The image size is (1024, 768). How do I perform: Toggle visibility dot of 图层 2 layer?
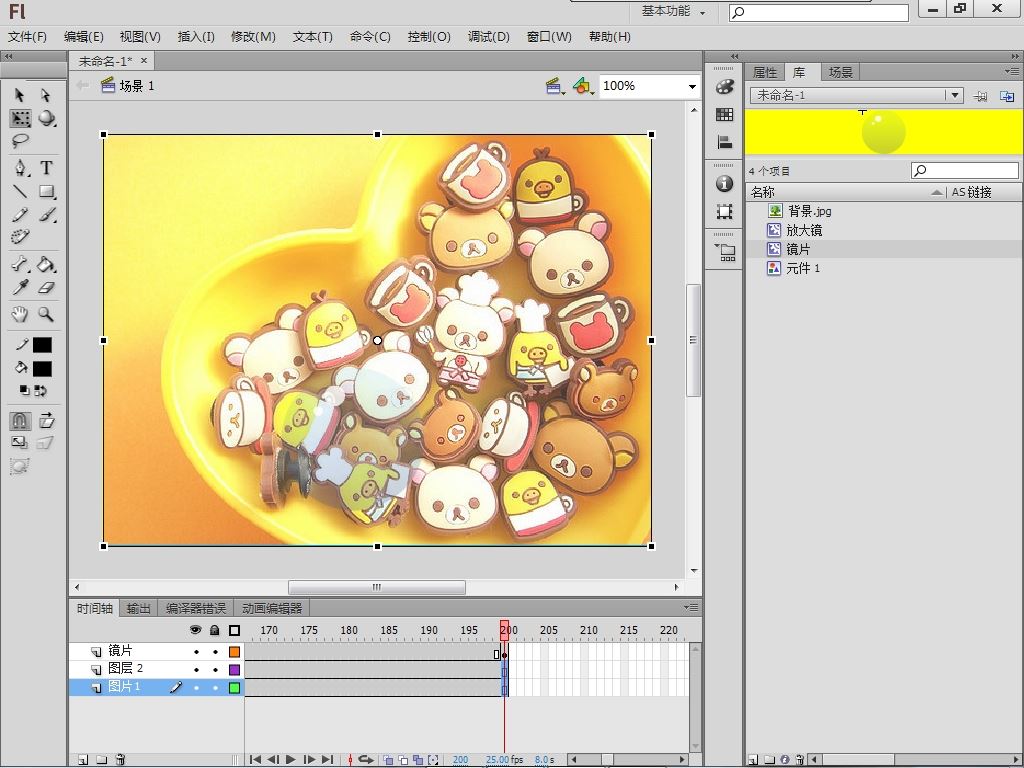click(x=196, y=669)
